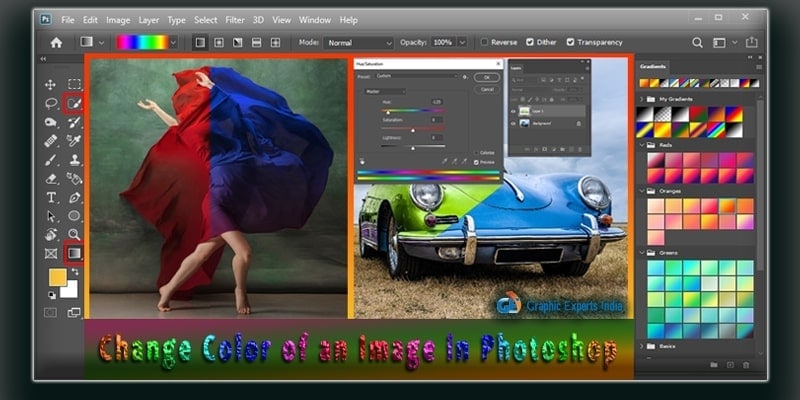Open the Mode Normal dropdown
The width and height of the screenshot is (800, 400).
tap(359, 43)
